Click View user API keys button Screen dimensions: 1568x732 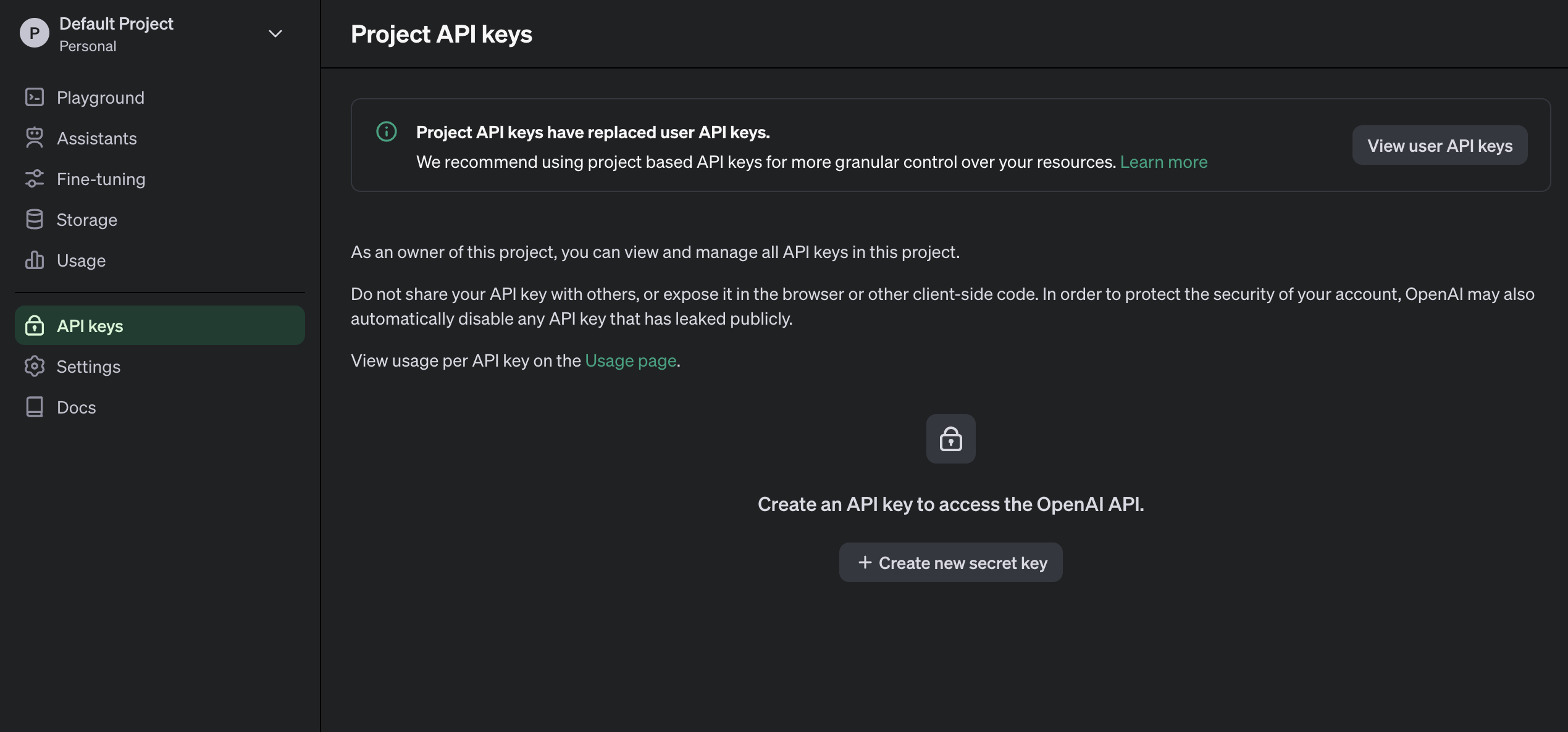[x=1440, y=145]
